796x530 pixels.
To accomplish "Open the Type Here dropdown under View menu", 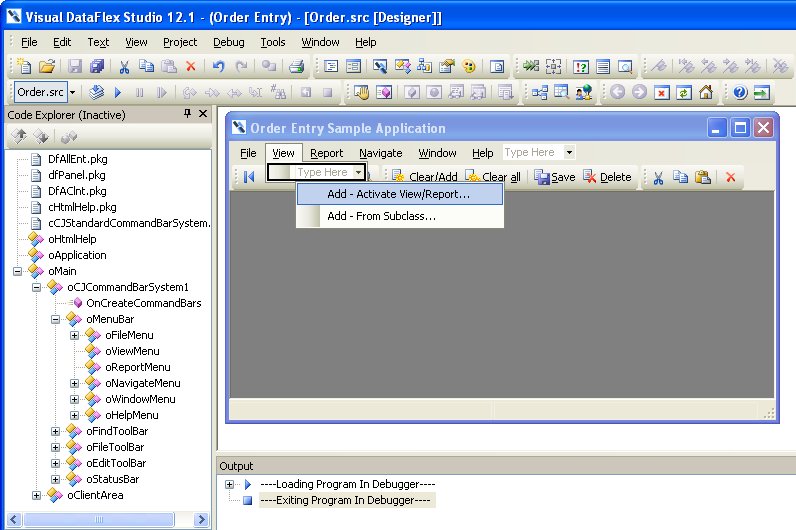I will point(358,172).
